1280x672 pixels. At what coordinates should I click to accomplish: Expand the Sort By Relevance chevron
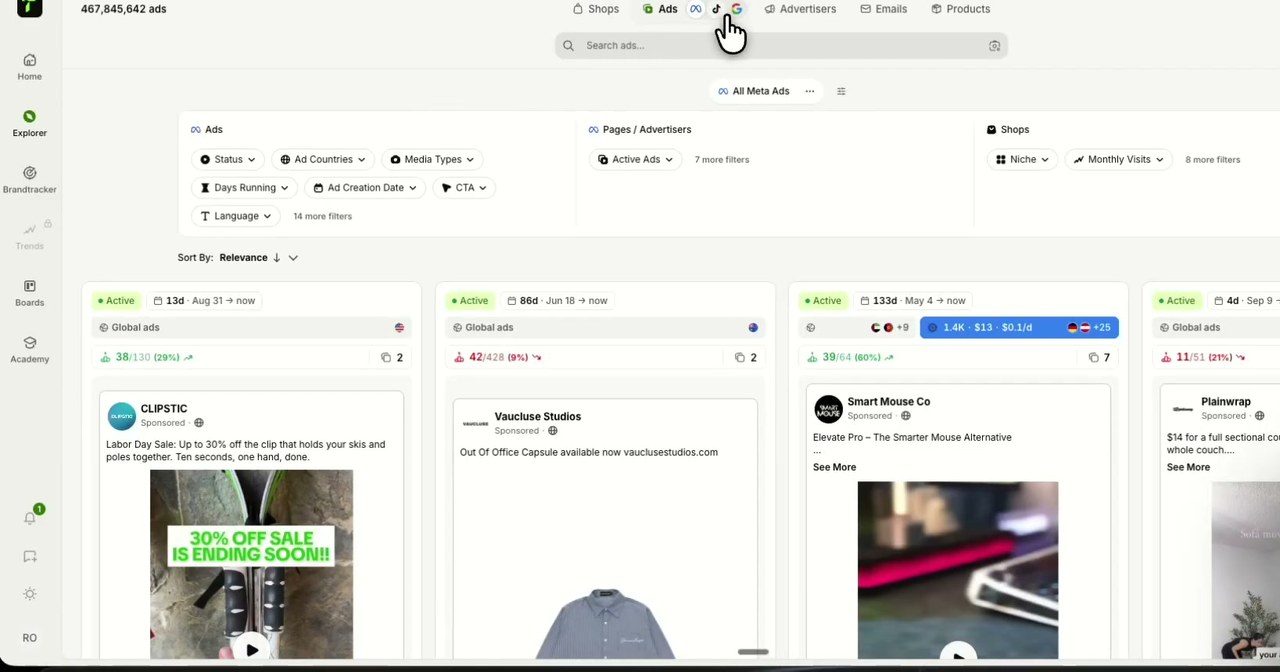293,258
